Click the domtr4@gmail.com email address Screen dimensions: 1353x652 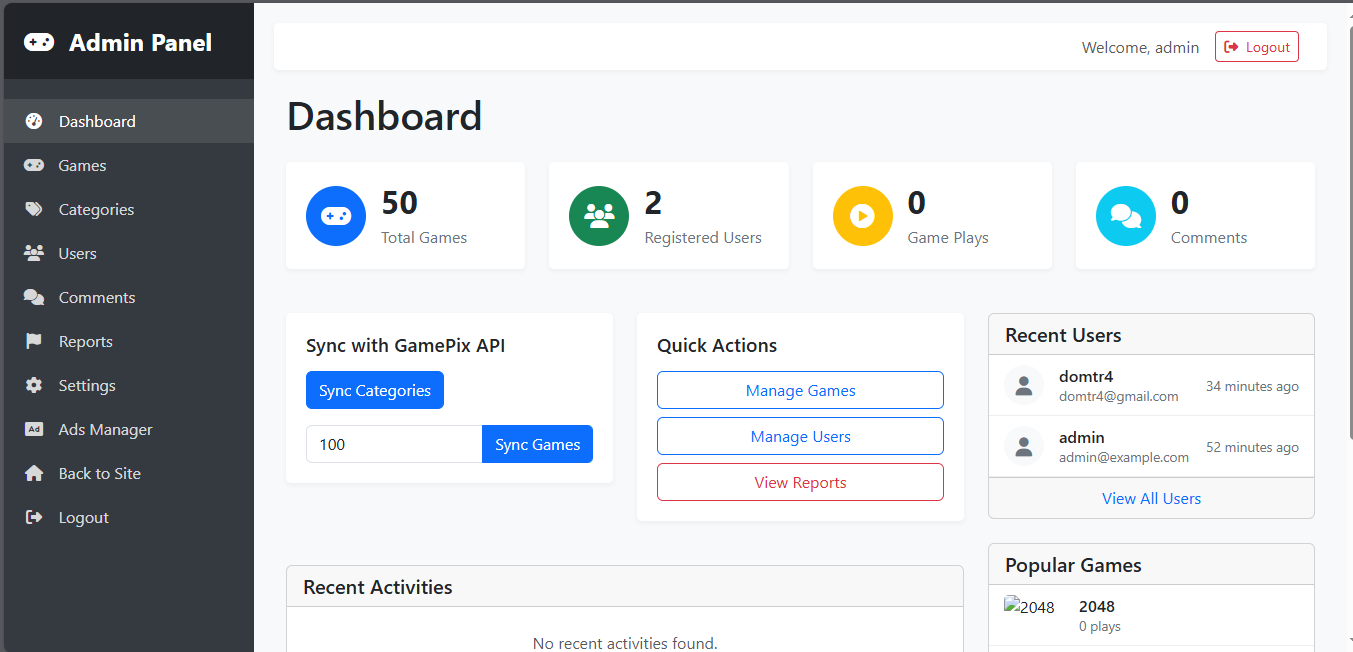click(x=1119, y=396)
